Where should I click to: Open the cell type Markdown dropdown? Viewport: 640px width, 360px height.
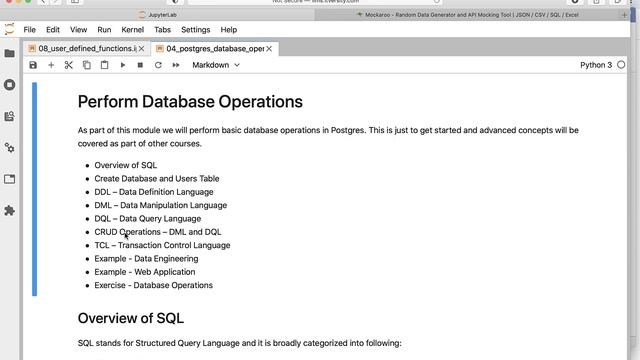(216, 65)
